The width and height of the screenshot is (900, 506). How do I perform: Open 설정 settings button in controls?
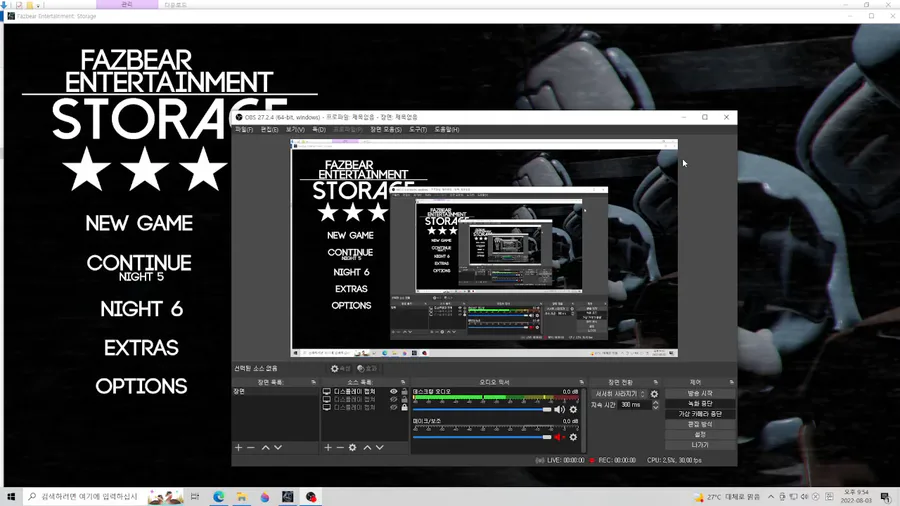(x=700, y=435)
